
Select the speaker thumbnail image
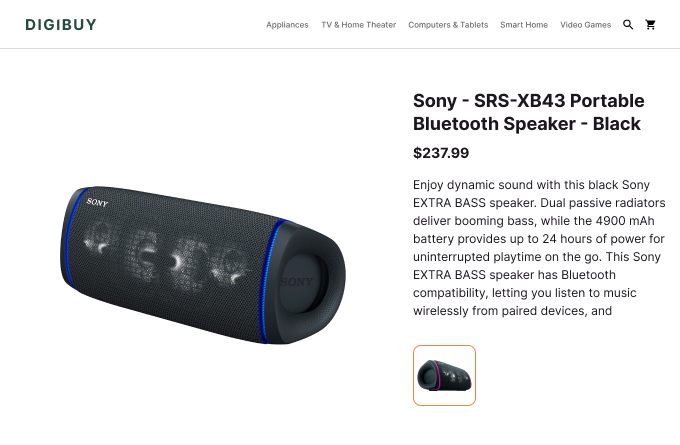coord(444,375)
